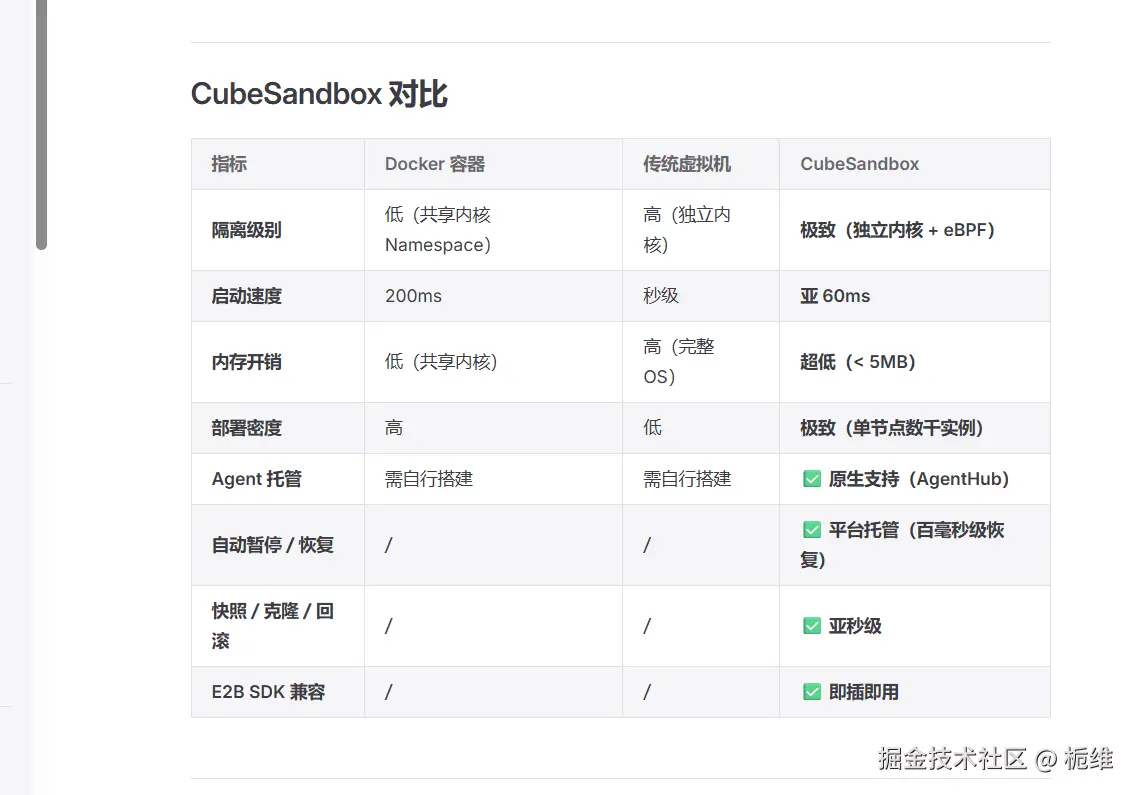1136x795 pixels.
Task: Select the "E2B SDK 兼容" row label
Action: [x=268, y=692]
